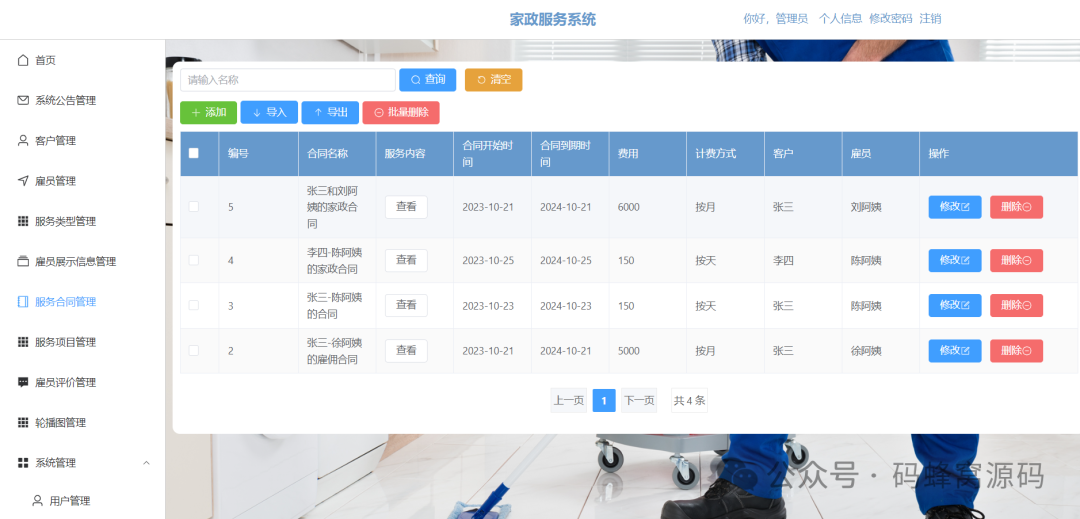Click 查看 for 张三和刘阿姨的家政合同
The width and height of the screenshot is (1080, 519).
[x=406, y=206]
